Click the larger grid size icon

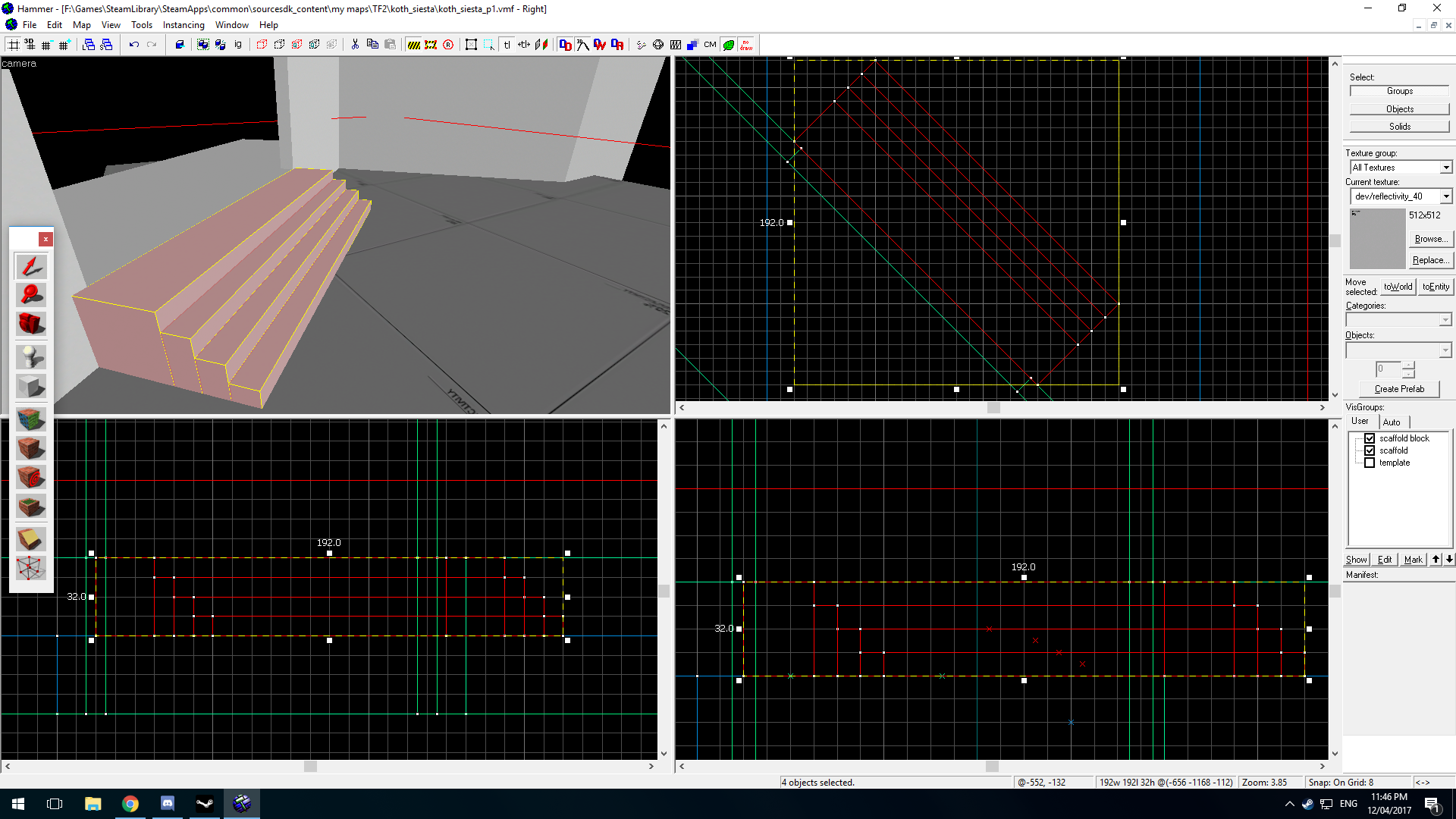[x=64, y=45]
